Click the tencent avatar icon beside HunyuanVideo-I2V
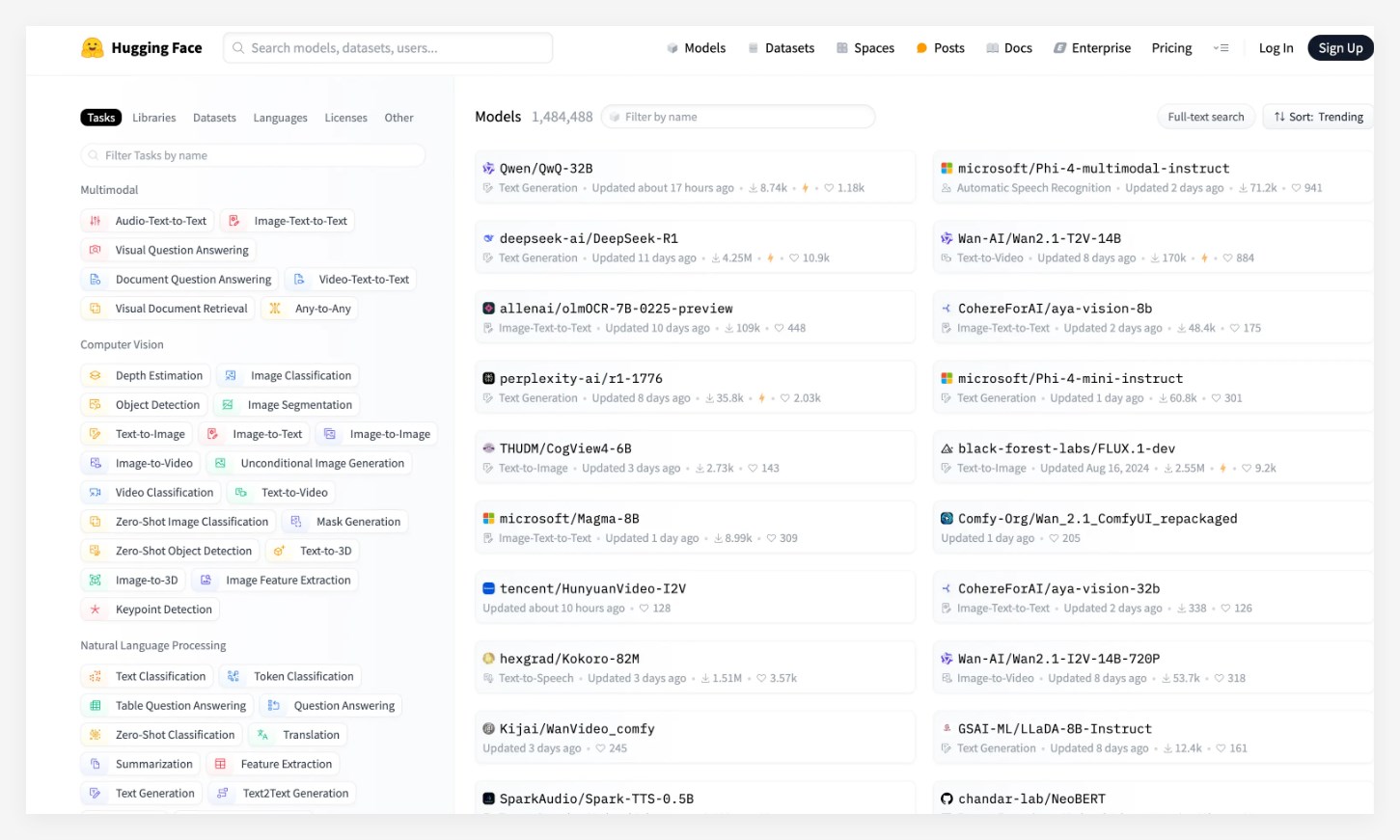Viewport: 1400px width, 840px height. [x=488, y=588]
